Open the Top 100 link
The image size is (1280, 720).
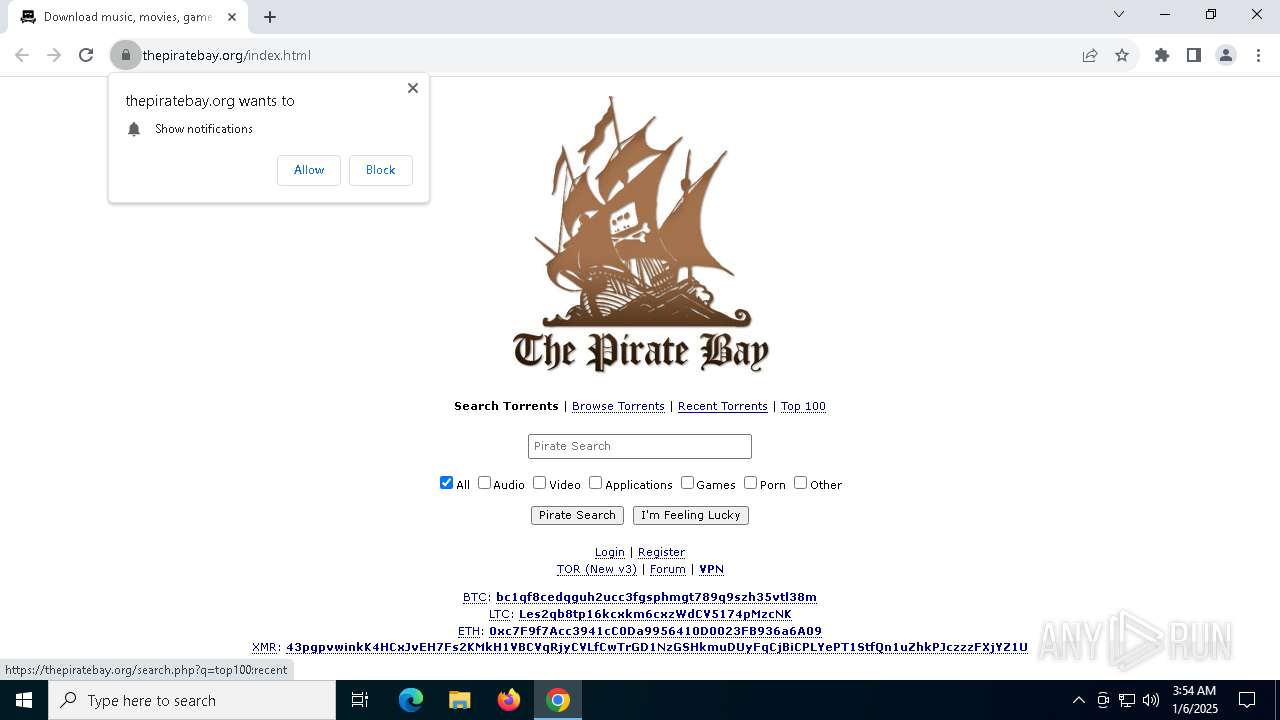click(x=803, y=406)
